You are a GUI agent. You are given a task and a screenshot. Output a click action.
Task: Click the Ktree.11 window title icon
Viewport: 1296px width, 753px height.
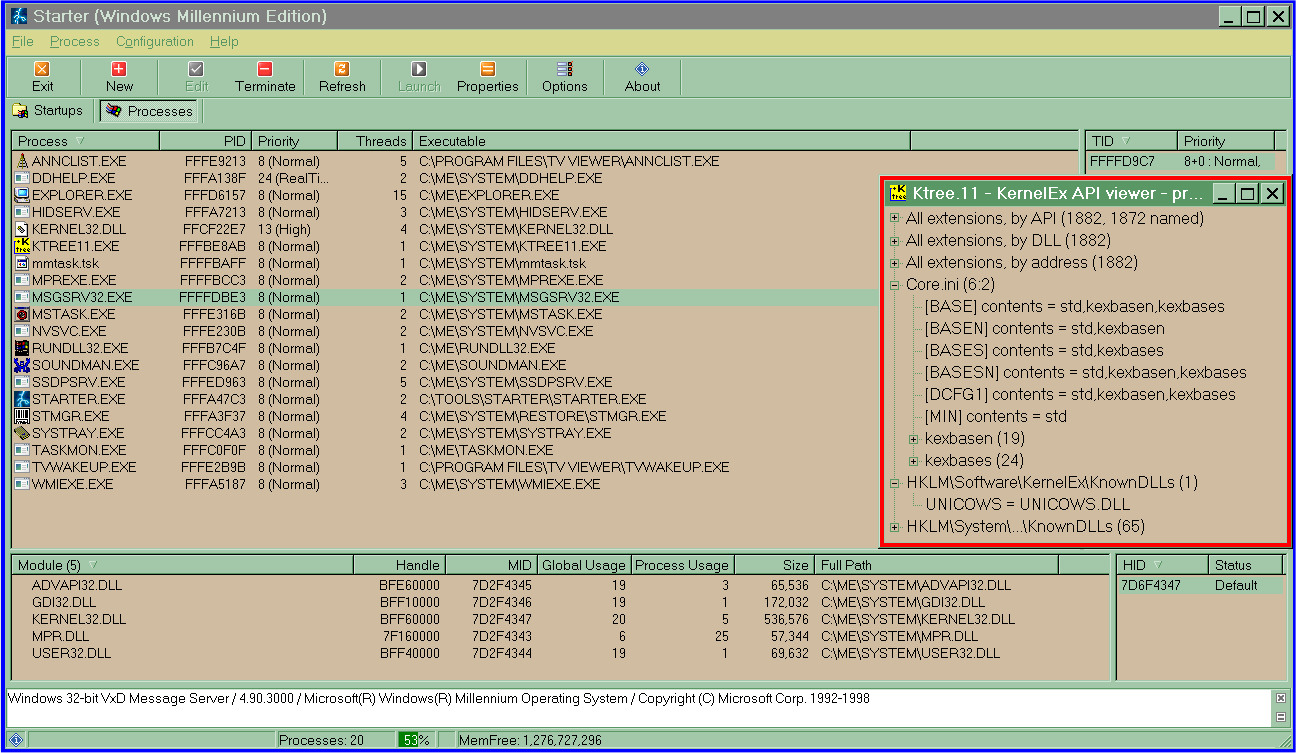pyautogui.click(x=898, y=193)
